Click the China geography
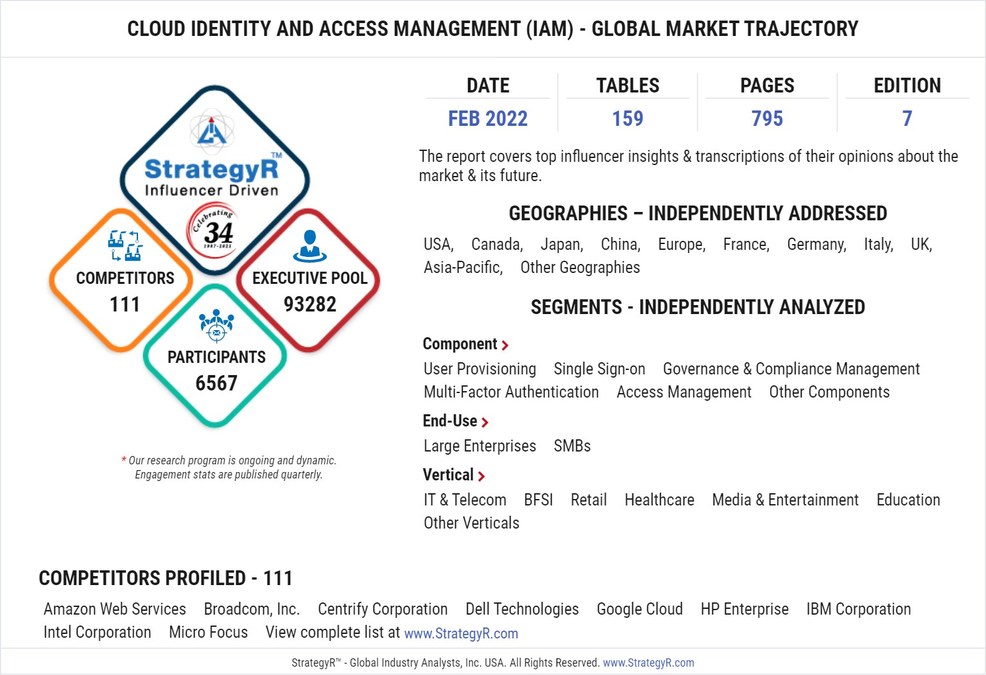This screenshot has width=986, height=675. (x=620, y=244)
